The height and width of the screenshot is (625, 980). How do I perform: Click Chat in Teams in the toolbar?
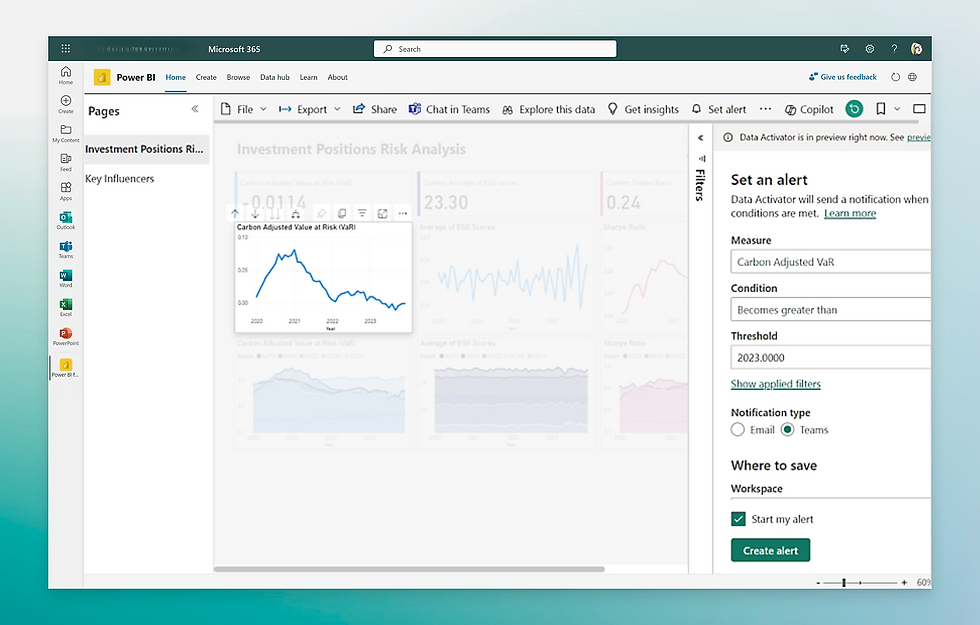(x=449, y=109)
